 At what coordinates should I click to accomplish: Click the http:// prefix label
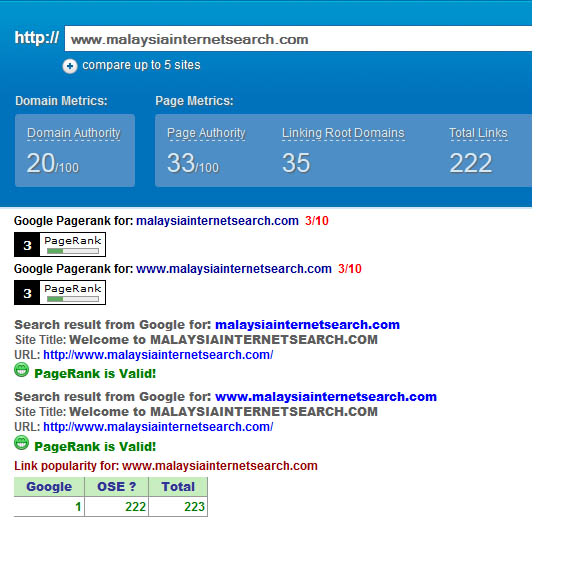pos(37,38)
